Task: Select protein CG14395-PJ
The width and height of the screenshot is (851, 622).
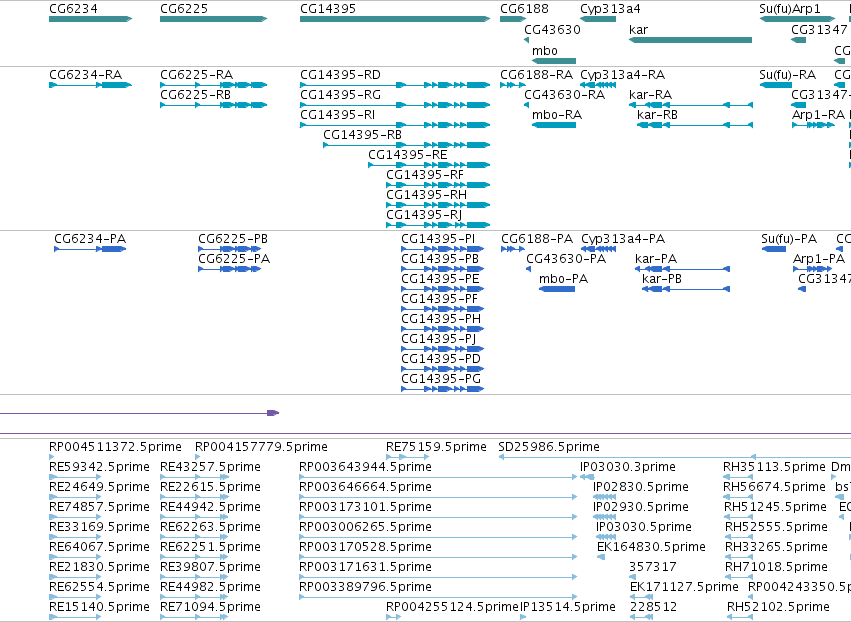Action: pyautogui.click(x=439, y=339)
